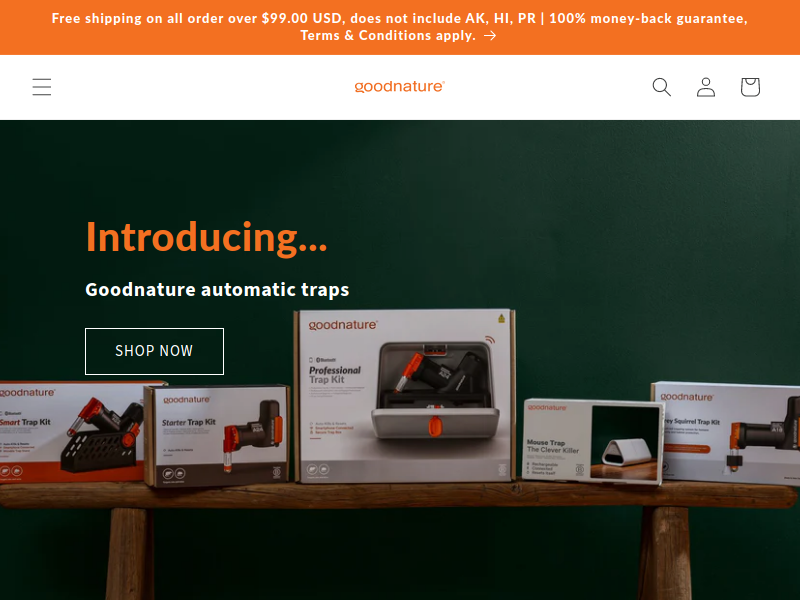Click the Goodnature automatic traps subheading
The width and height of the screenshot is (800, 600).
click(x=217, y=289)
